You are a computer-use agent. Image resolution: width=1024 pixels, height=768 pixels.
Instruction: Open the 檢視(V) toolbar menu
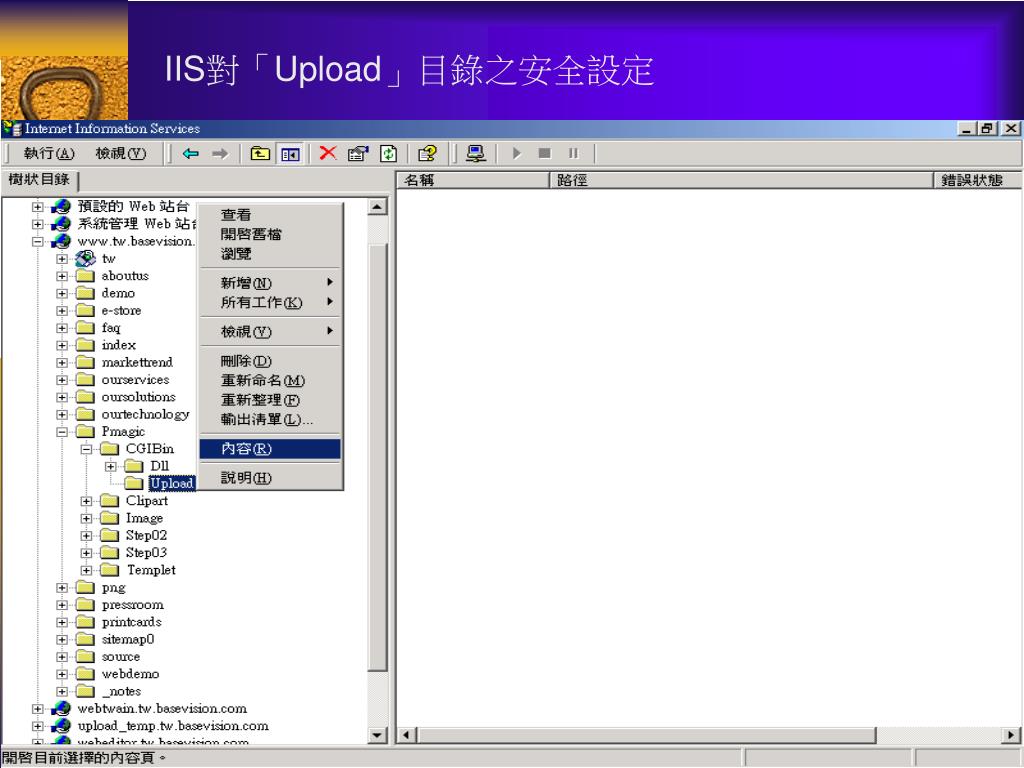121,153
